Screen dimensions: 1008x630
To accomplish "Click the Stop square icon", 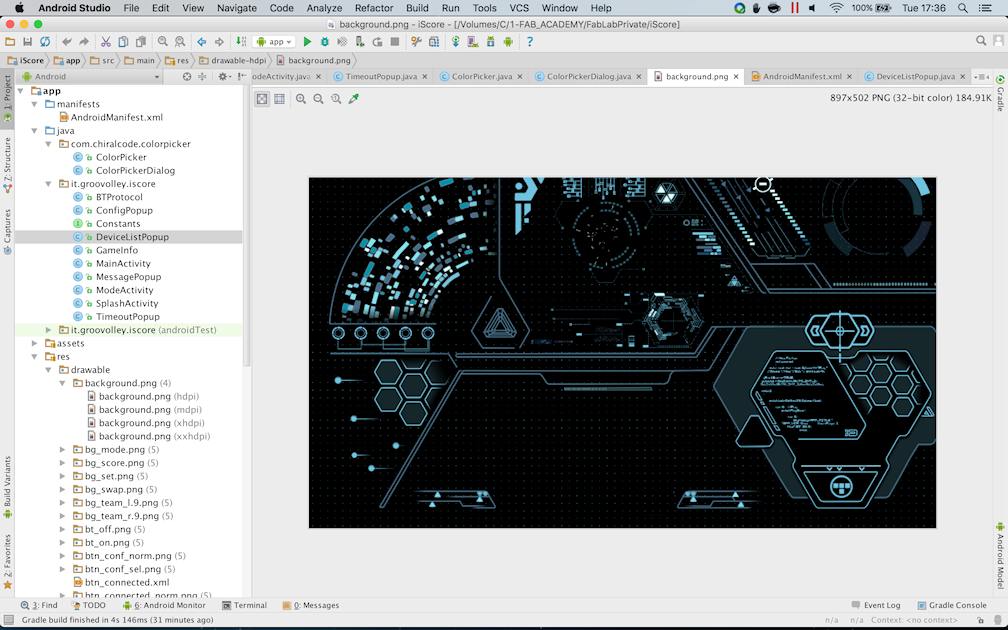I will 395,42.
